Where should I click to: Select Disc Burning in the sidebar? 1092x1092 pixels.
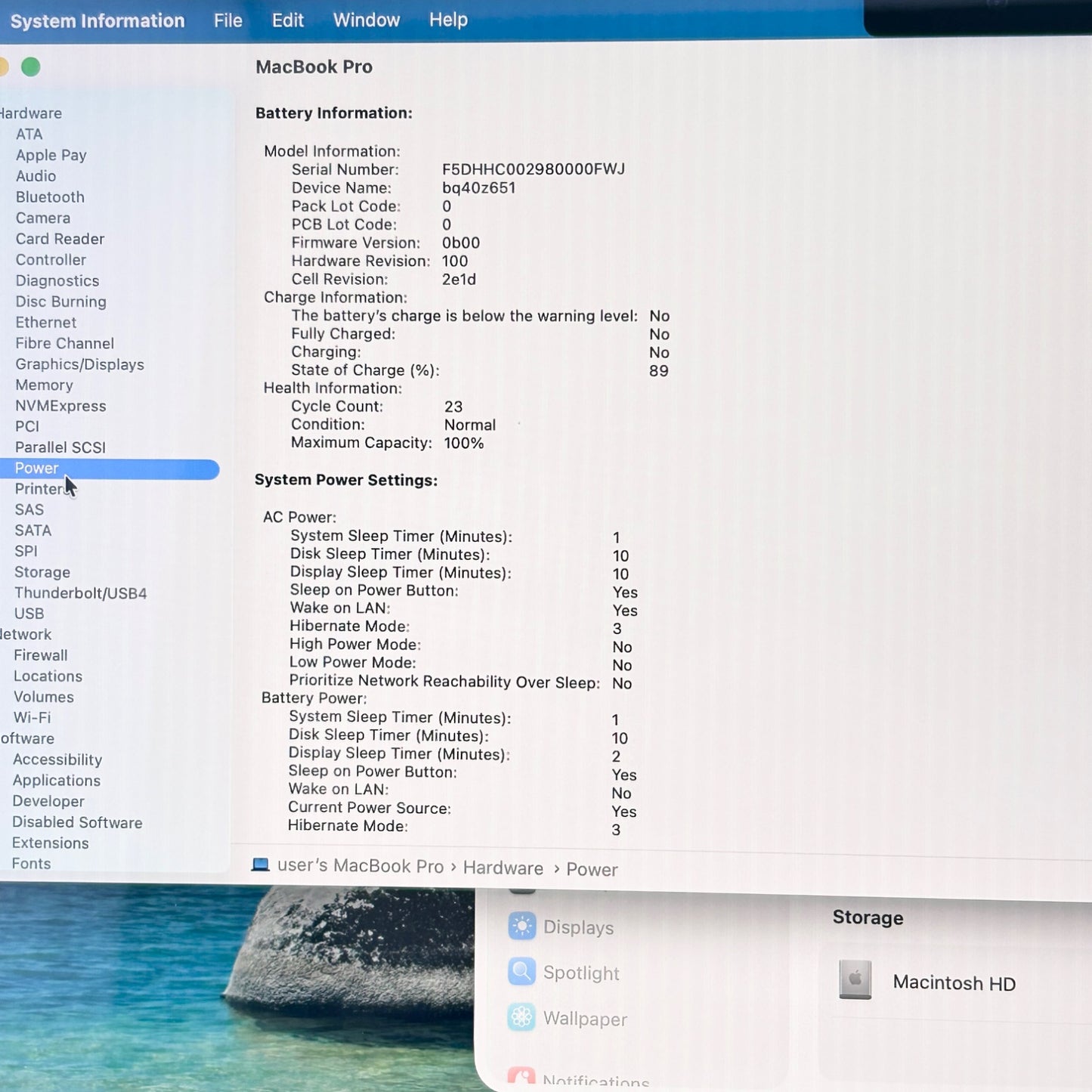point(61,302)
